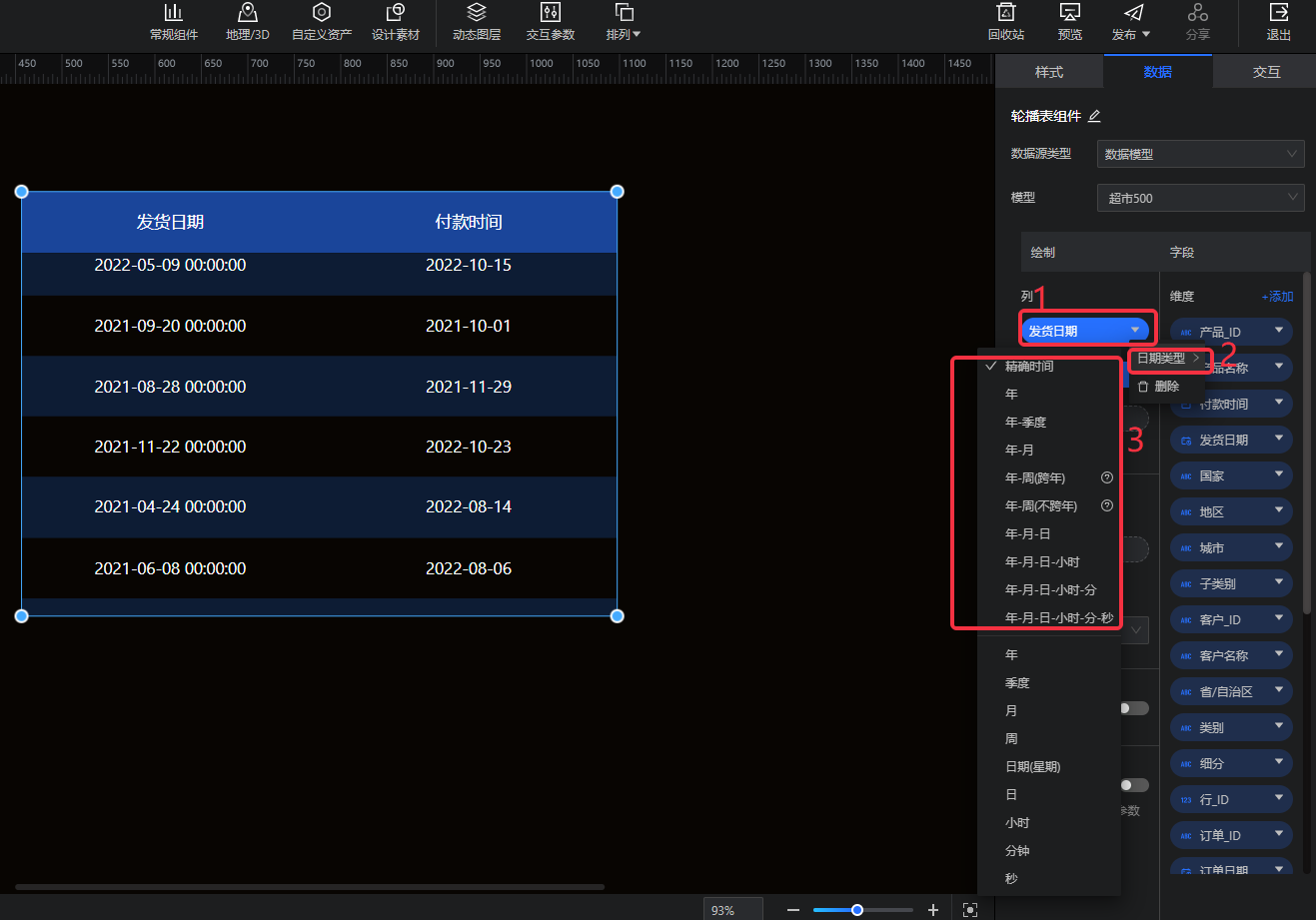Open the 设计素材 design materials icon
This screenshot has width=1316, height=920.
pos(396,14)
